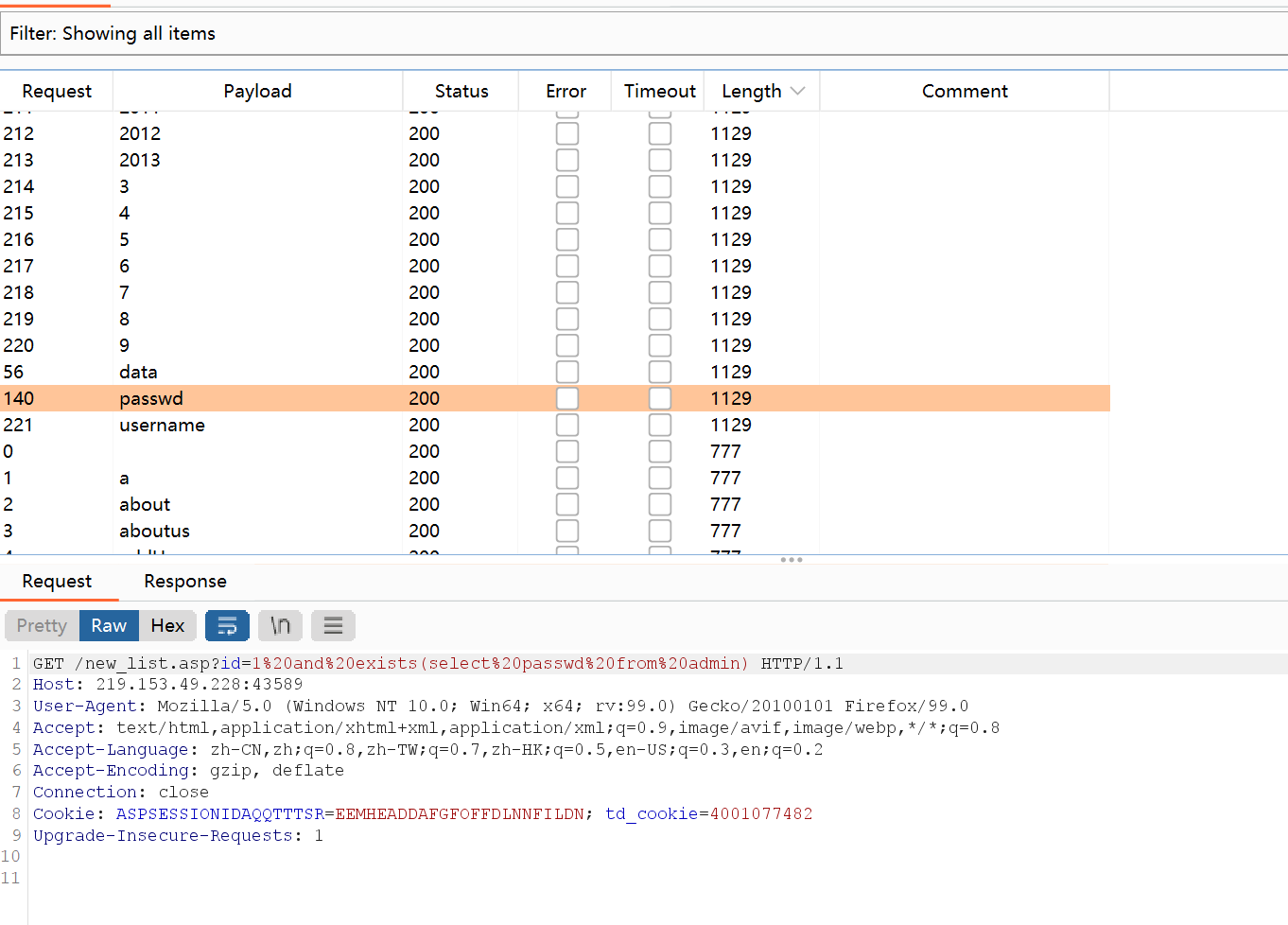Screen dimensions: 1288x925
Task: Click the User-Agent header line
Action: [x=501, y=706]
